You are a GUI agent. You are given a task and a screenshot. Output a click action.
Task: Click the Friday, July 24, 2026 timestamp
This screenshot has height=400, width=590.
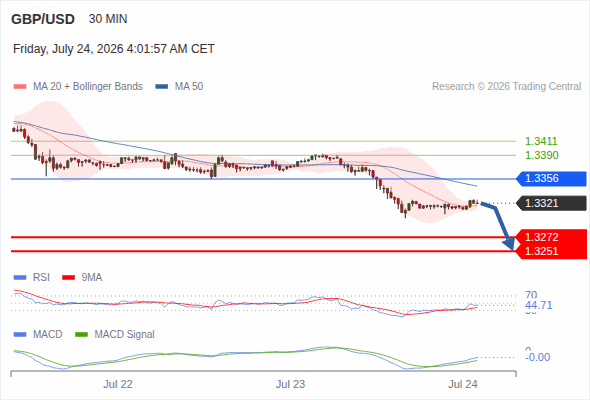coord(114,49)
